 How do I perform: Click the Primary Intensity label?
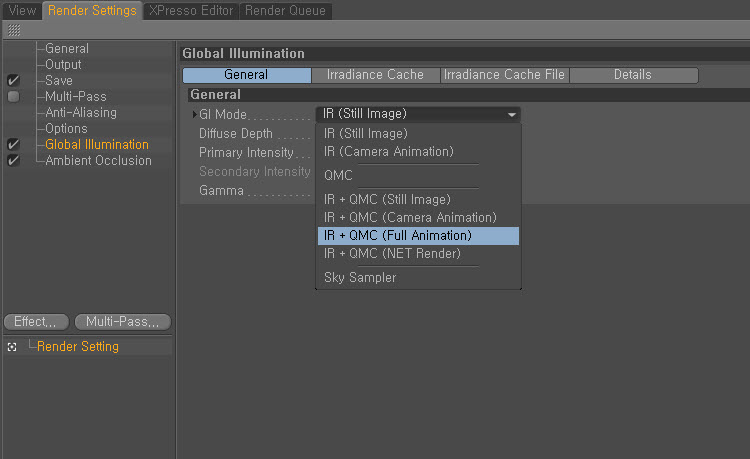(x=246, y=153)
